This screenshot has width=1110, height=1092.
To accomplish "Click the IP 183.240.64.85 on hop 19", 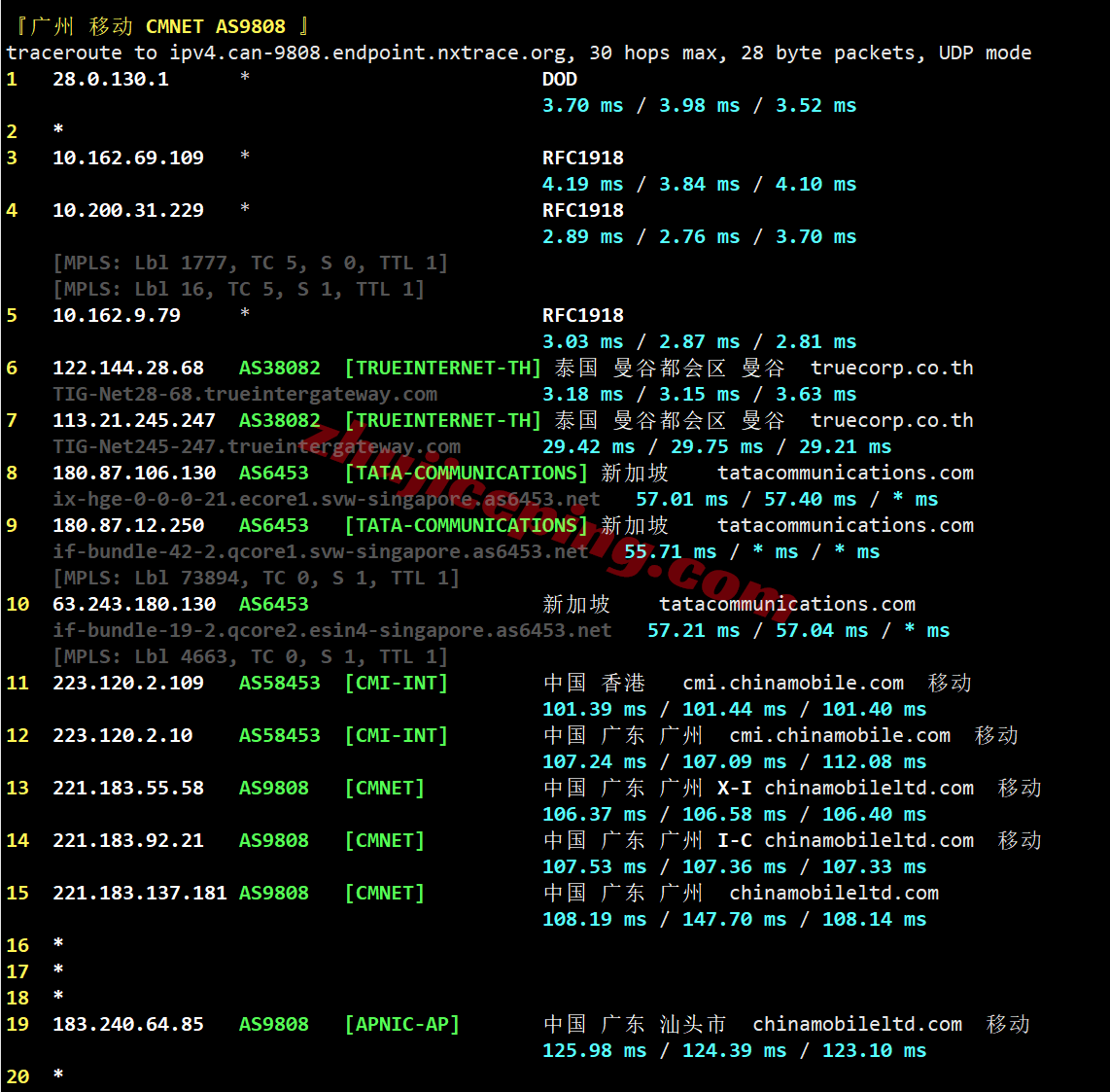I will pos(128,1024).
